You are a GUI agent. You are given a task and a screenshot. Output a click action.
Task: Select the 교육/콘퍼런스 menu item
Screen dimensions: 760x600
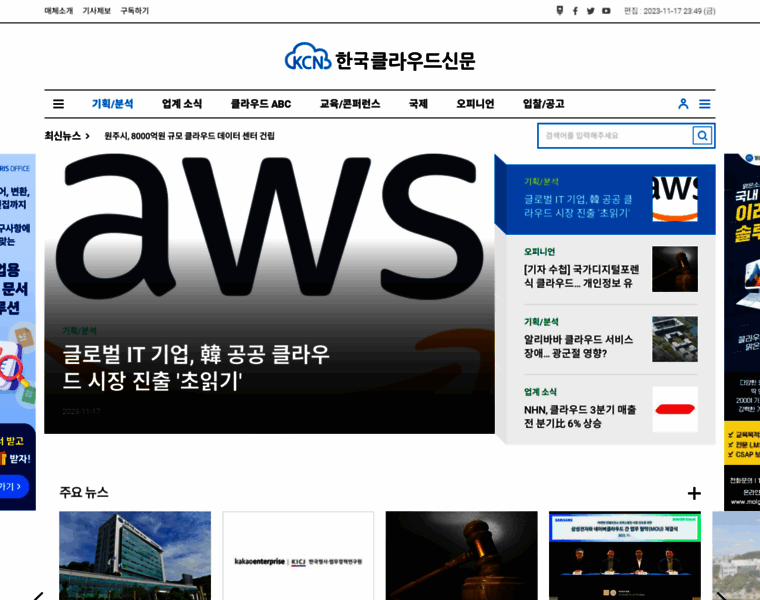(349, 104)
